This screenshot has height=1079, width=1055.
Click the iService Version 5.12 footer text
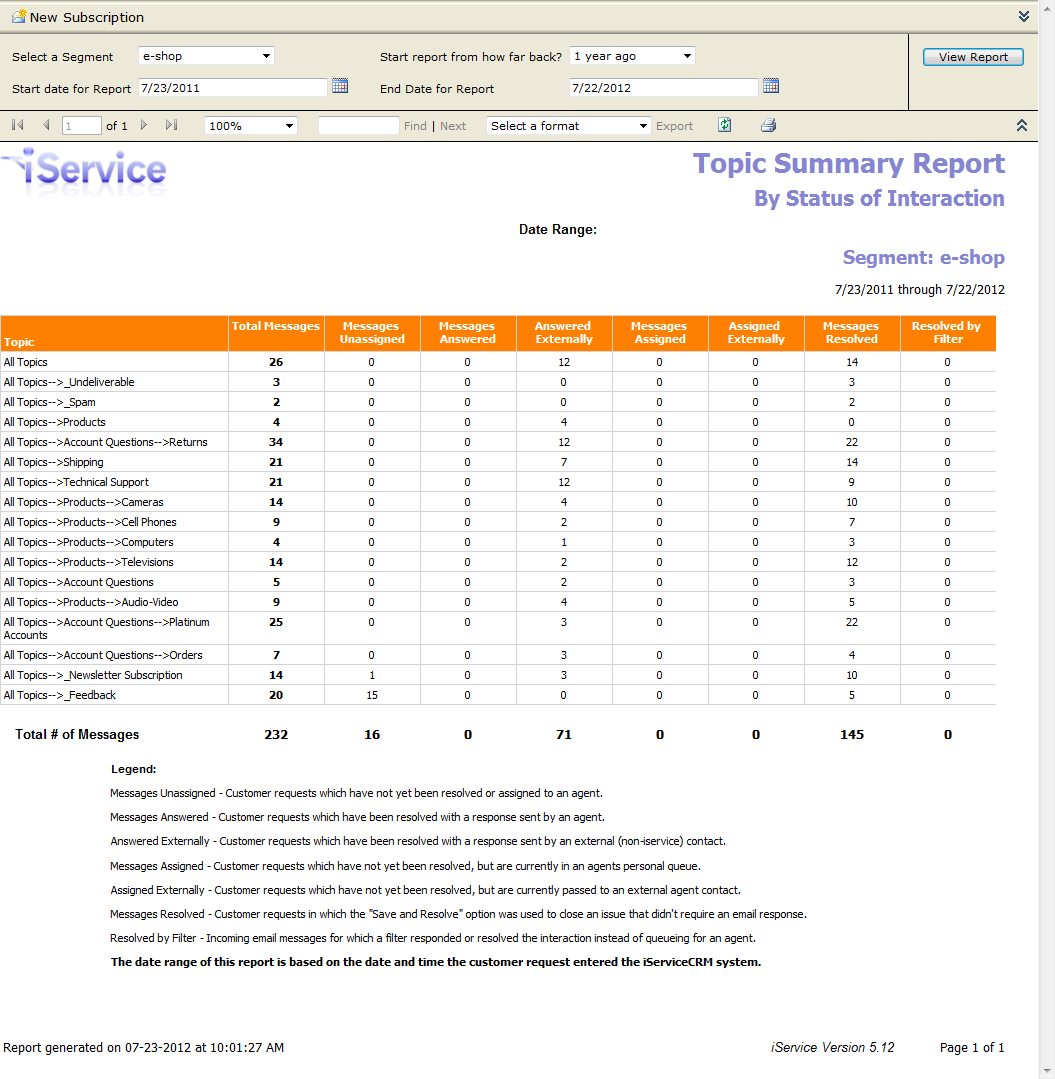(x=833, y=1047)
